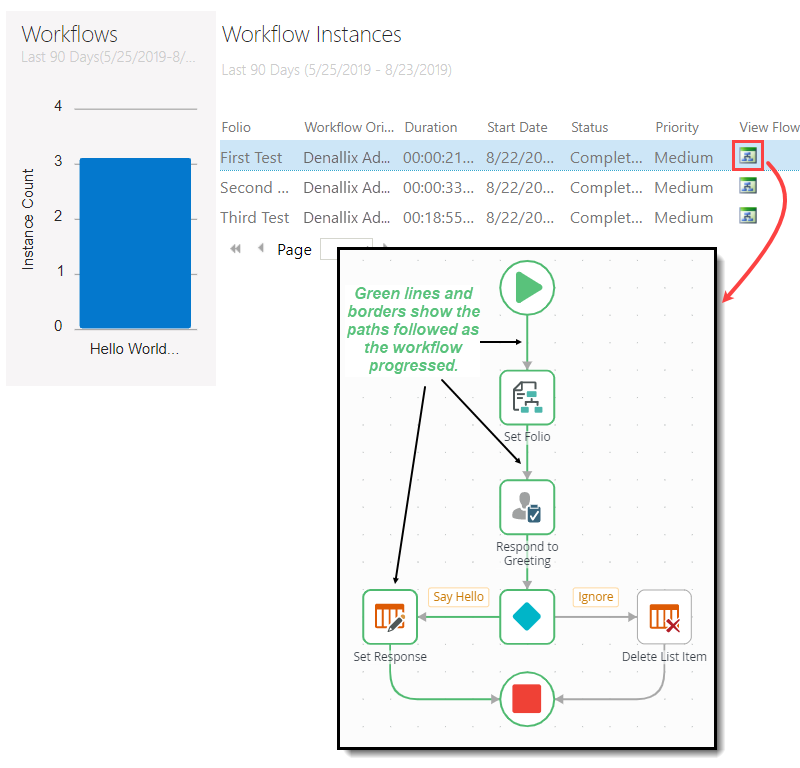Viewport: 800px width, 768px height.
Task: Select the green Start event icon
Action: (x=526, y=288)
